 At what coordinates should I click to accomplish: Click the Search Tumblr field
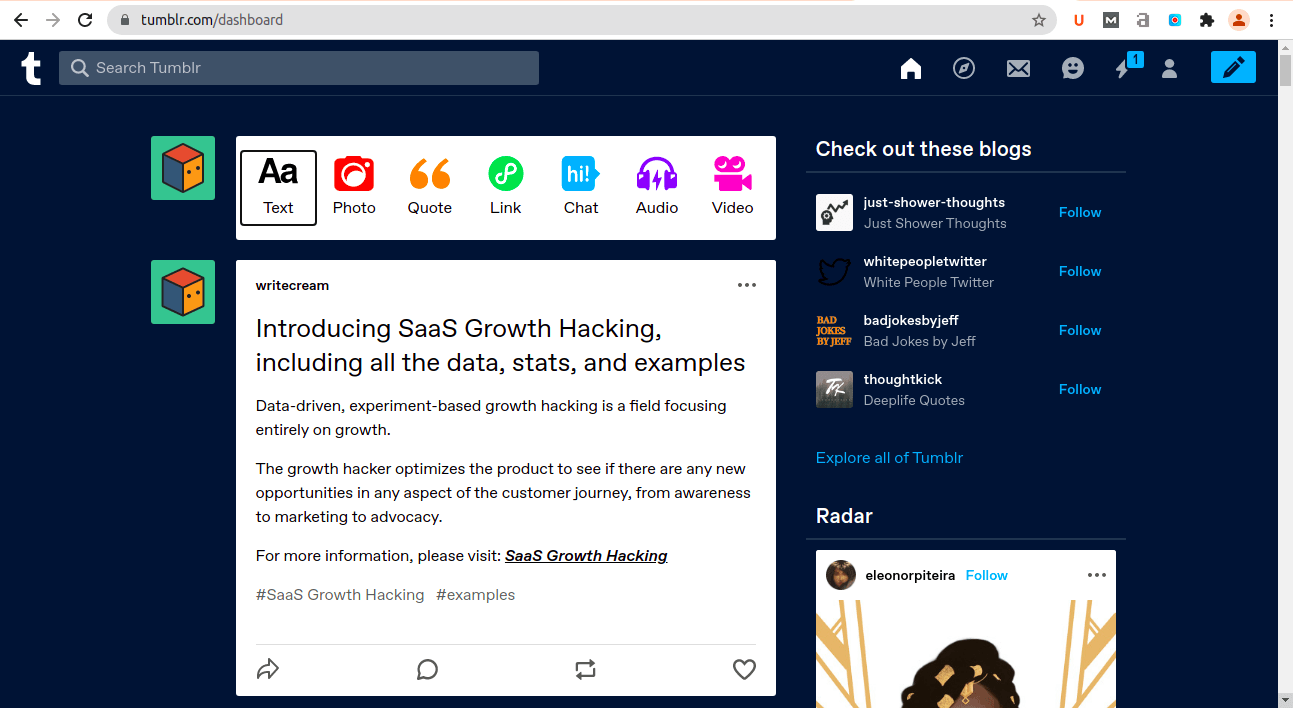tap(299, 68)
